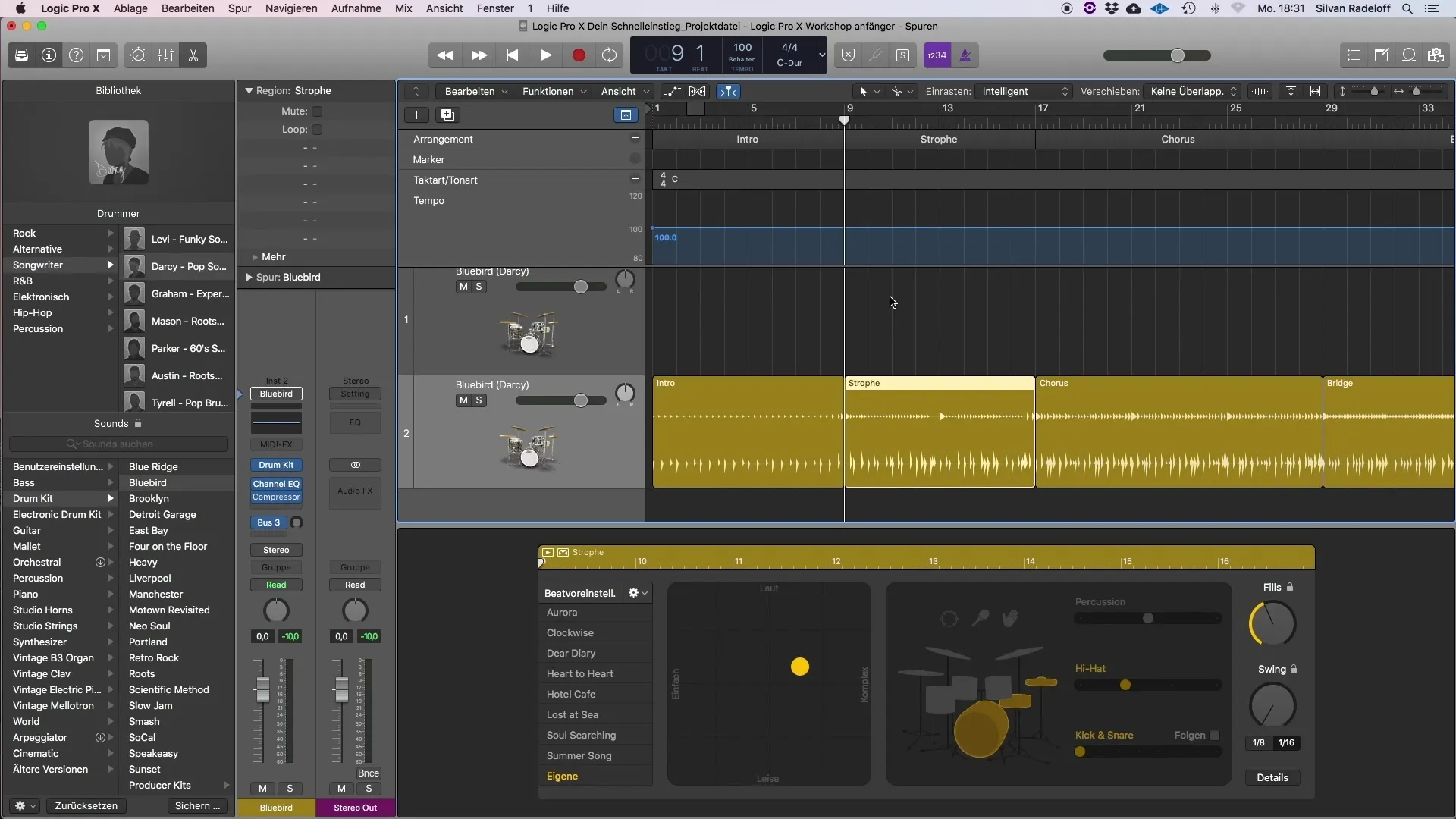The height and width of the screenshot is (819, 1456).
Task: Click the Drum Kit instrument slot
Action: [x=276, y=465]
